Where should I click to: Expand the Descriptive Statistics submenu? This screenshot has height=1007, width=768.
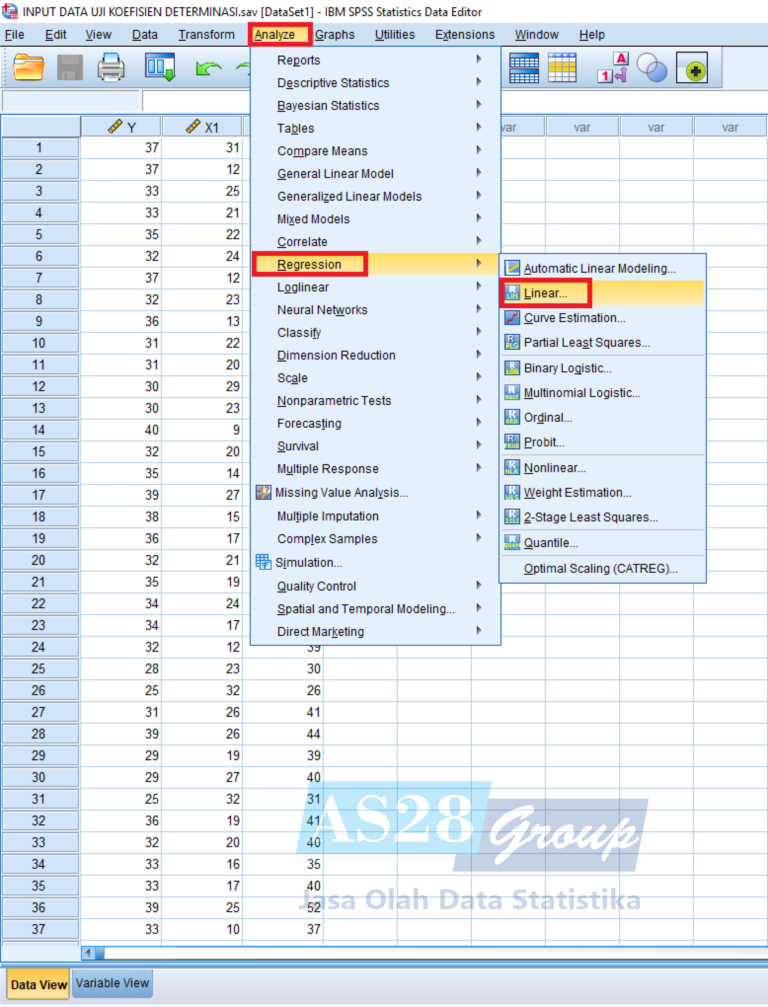333,83
